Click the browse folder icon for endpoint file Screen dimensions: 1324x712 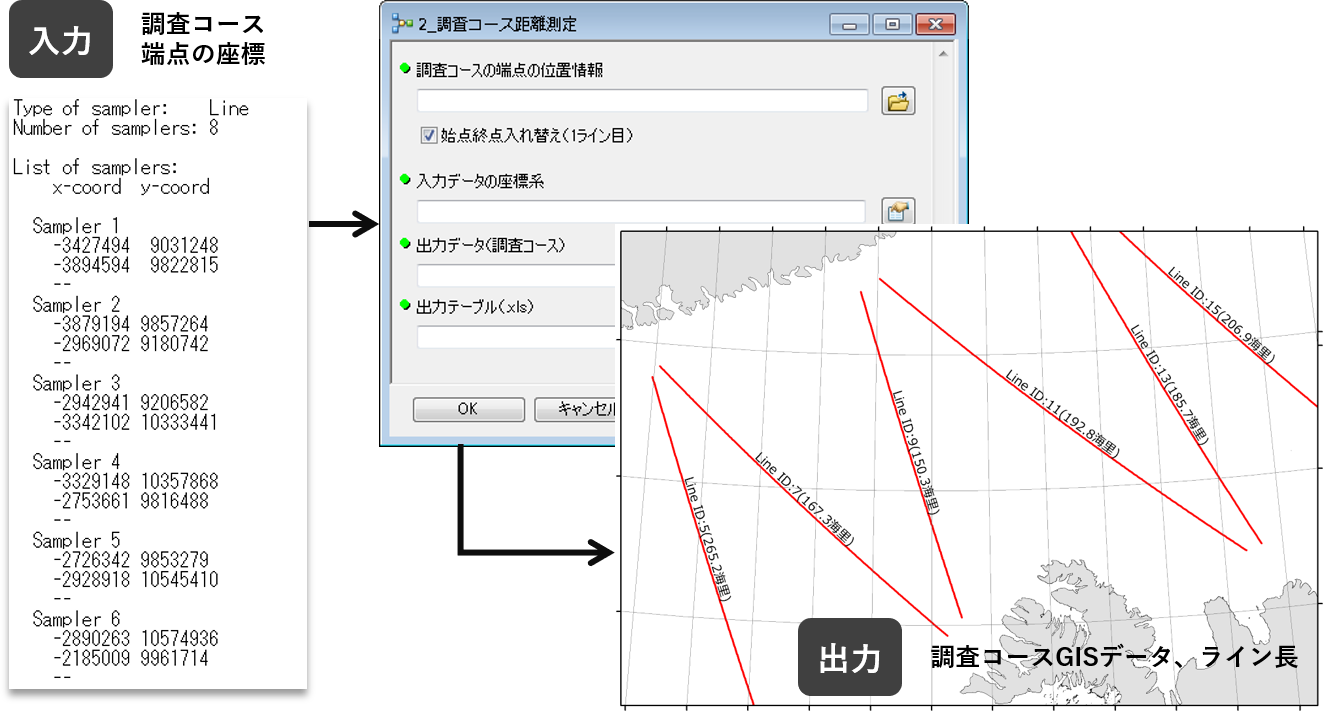[x=898, y=101]
